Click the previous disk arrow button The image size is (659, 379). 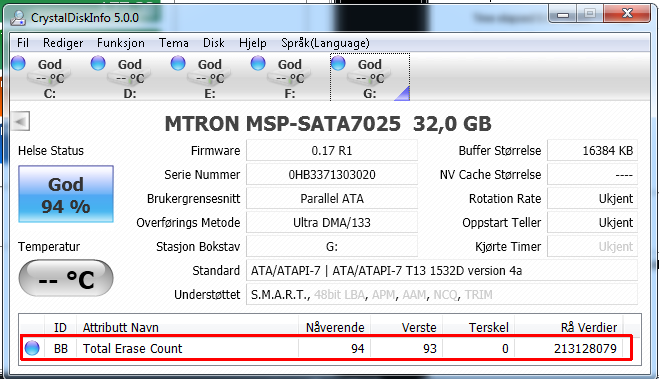point(20,122)
